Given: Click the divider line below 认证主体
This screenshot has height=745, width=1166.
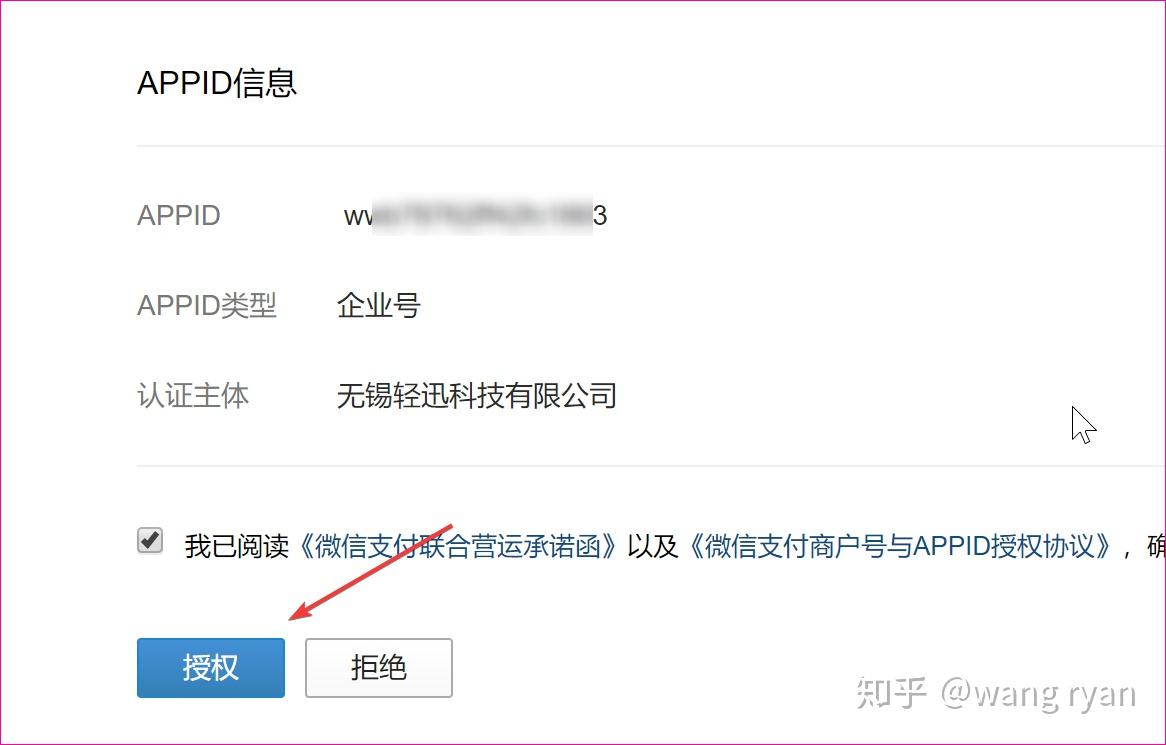Looking at the screenshot, I should 651,466.
